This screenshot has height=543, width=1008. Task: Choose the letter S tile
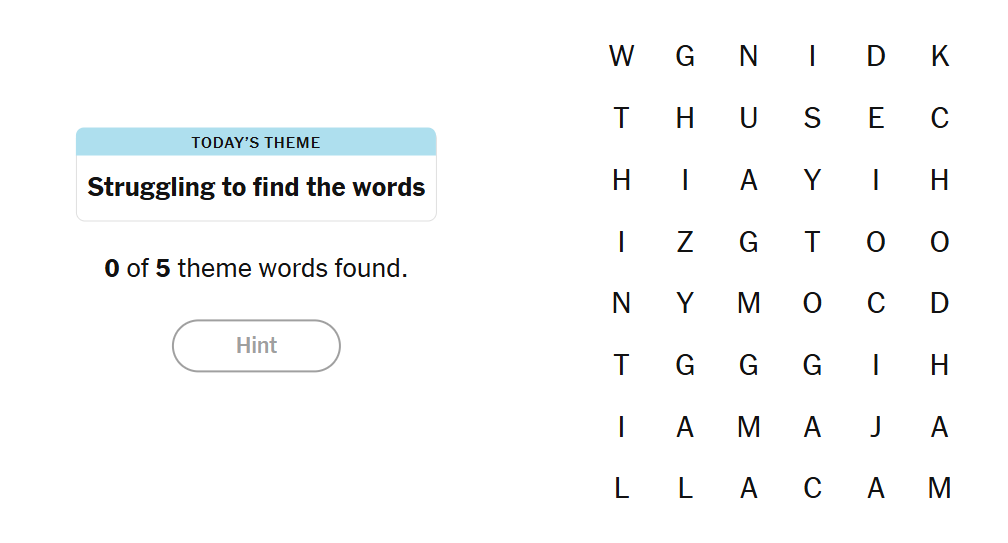pos(812,118)
